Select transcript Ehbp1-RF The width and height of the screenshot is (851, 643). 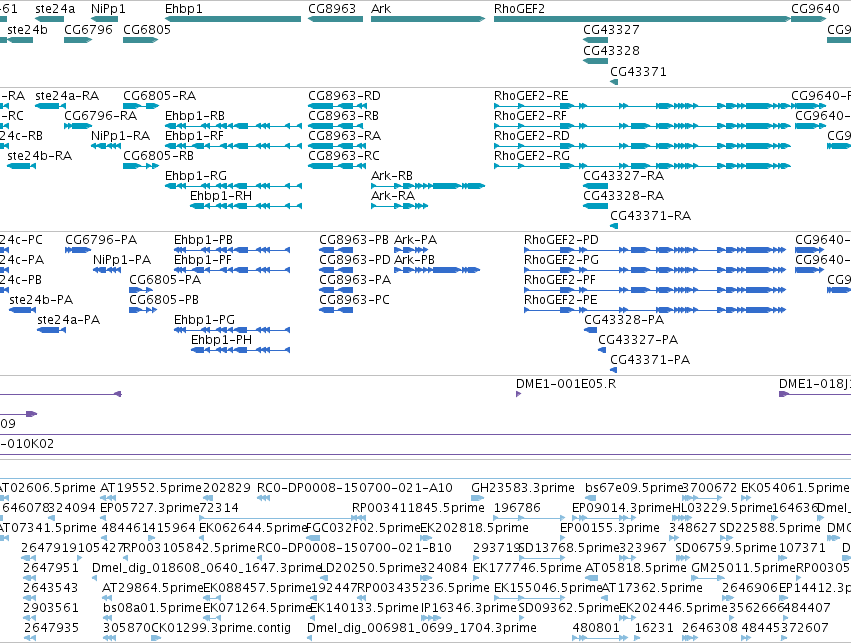[233, 146]
